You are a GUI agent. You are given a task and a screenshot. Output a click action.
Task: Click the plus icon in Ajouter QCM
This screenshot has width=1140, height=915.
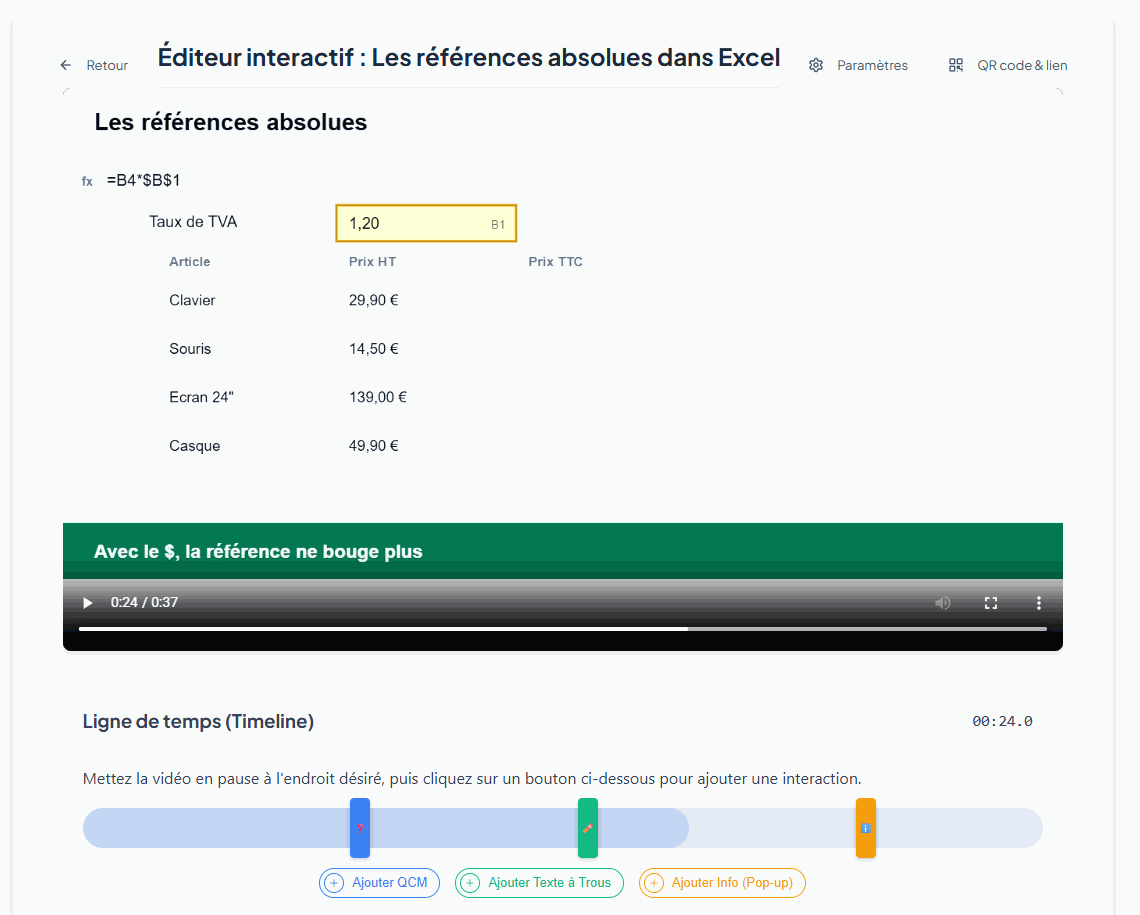(x=334, y=883)
